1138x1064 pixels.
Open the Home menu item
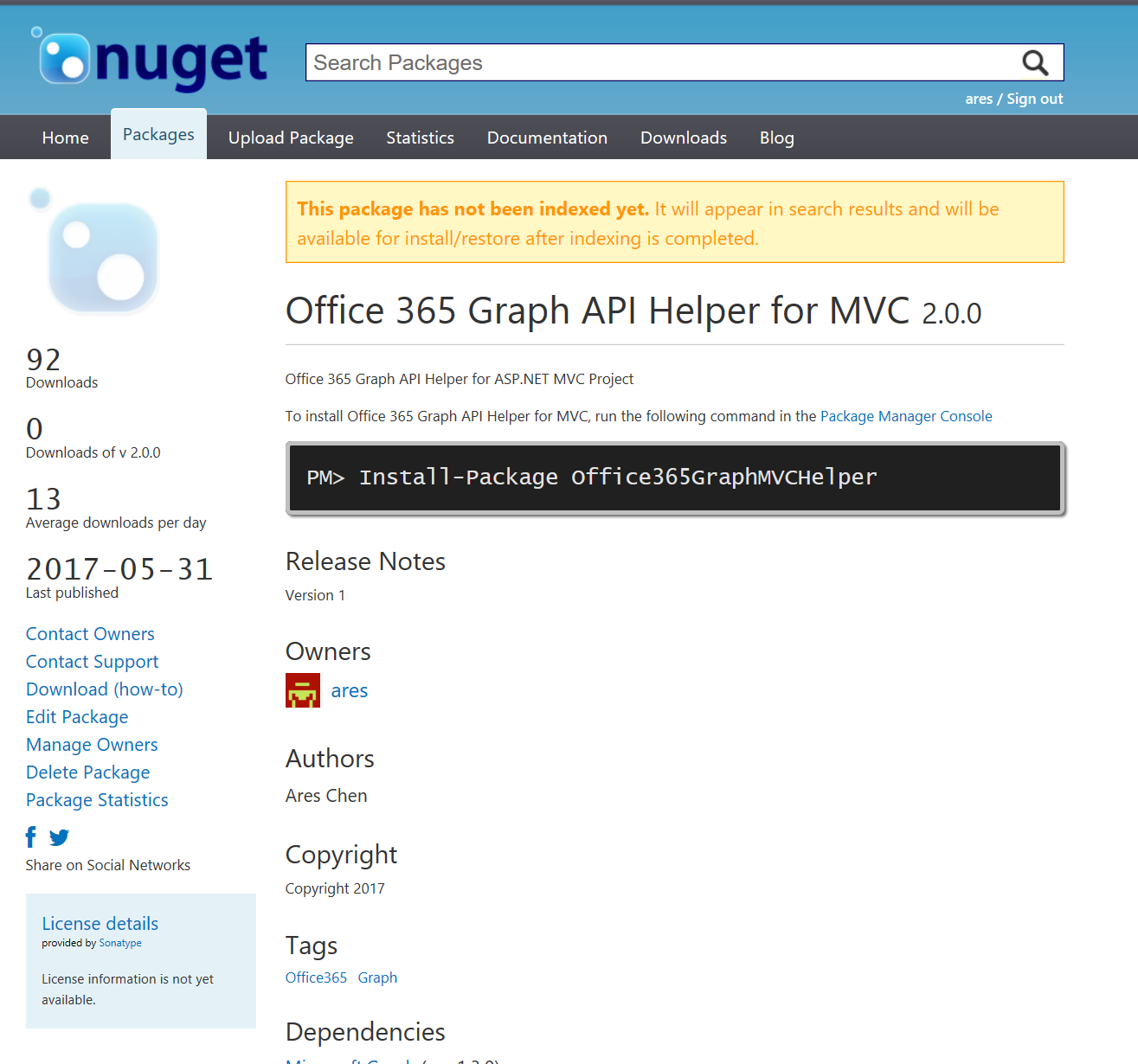(65, 138)
